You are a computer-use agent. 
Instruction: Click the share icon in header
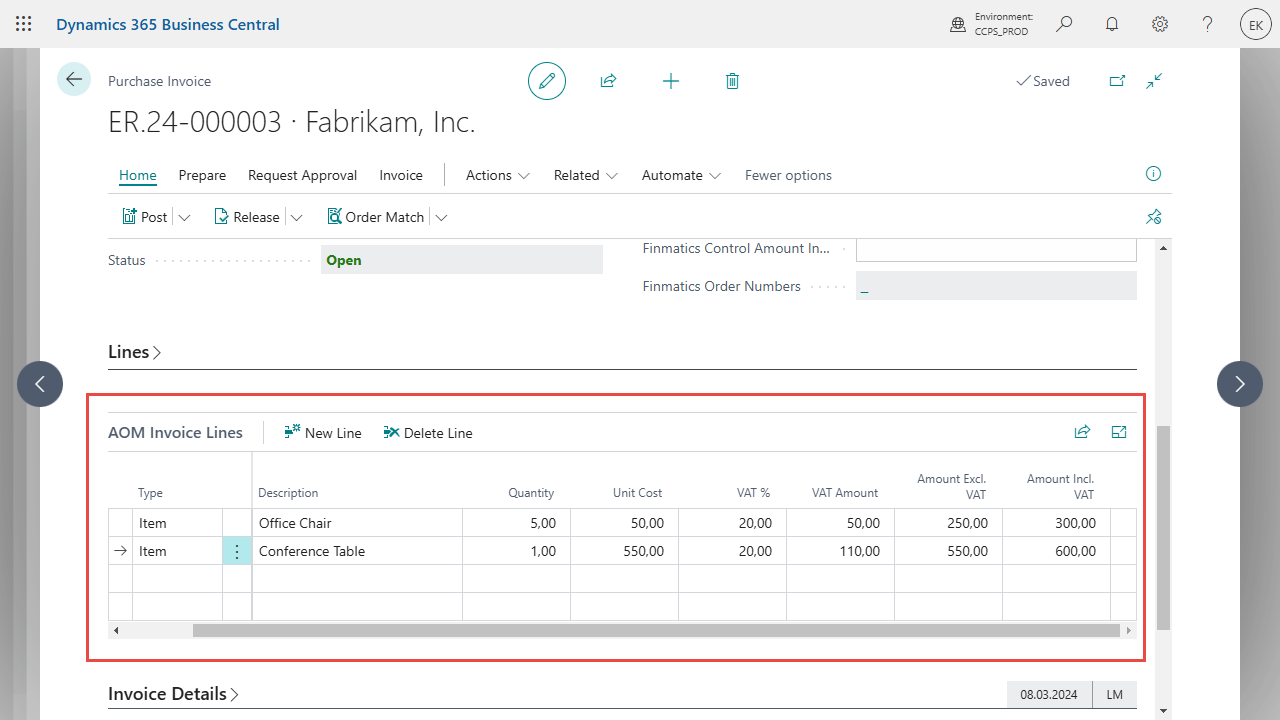pos(608,81)
